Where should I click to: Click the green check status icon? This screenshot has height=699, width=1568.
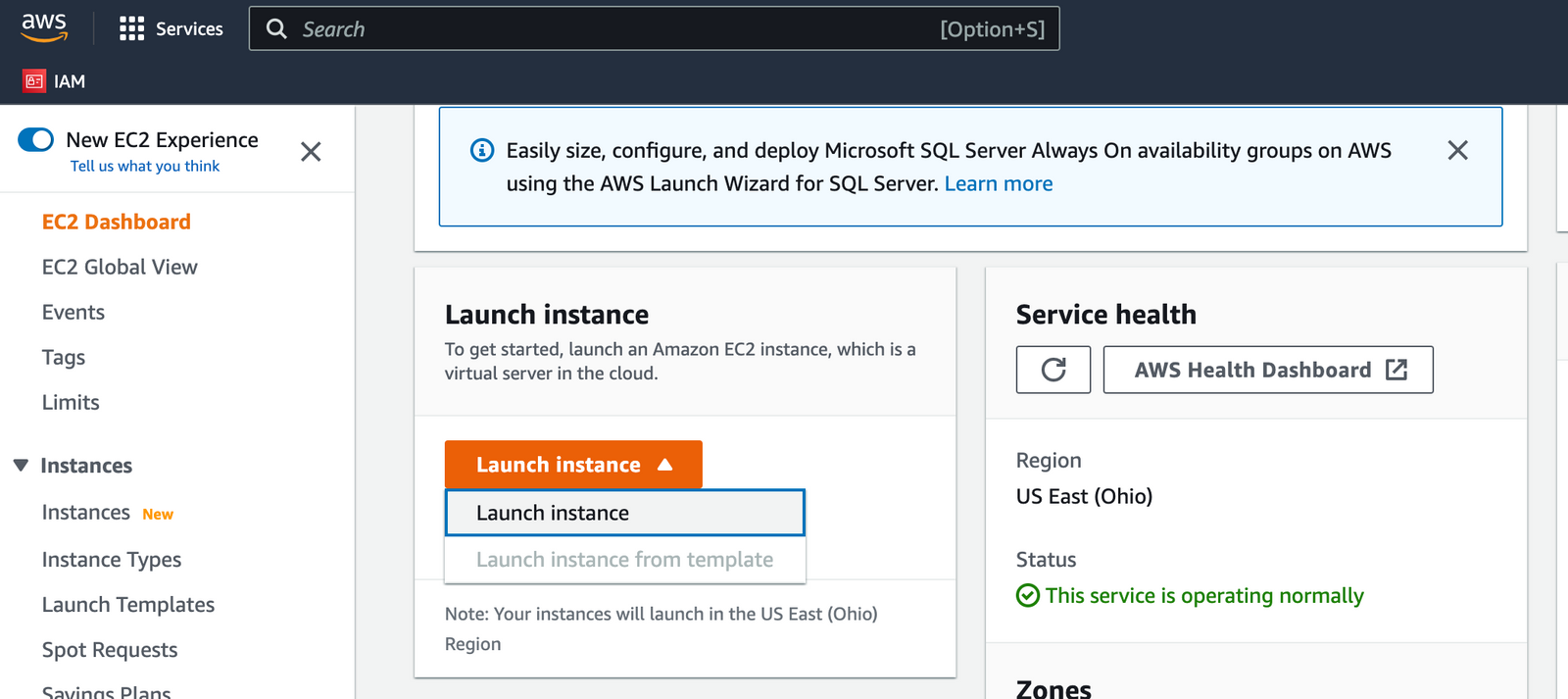[x=1028, y=595]
